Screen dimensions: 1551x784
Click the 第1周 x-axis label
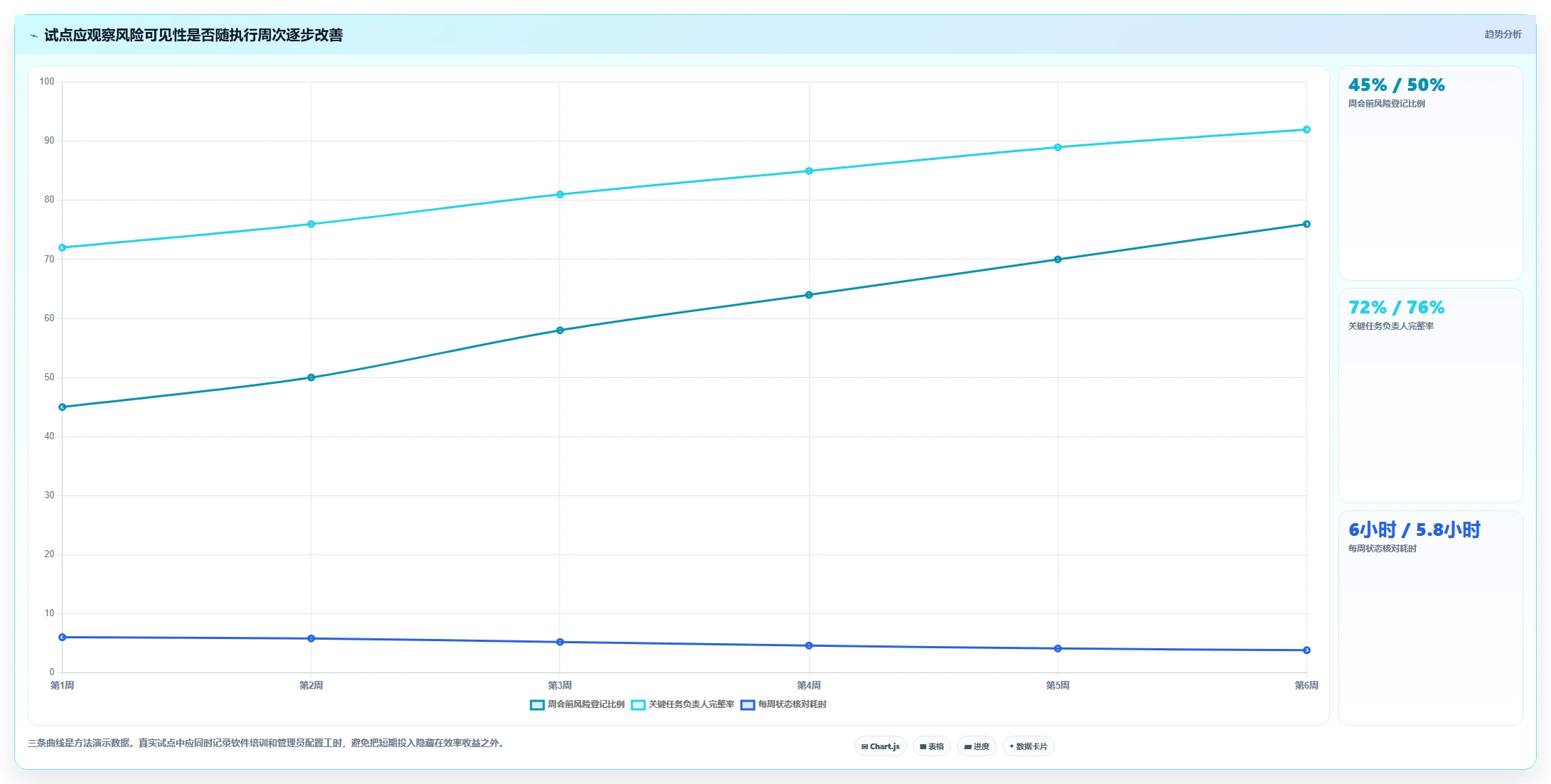(63, 685)
